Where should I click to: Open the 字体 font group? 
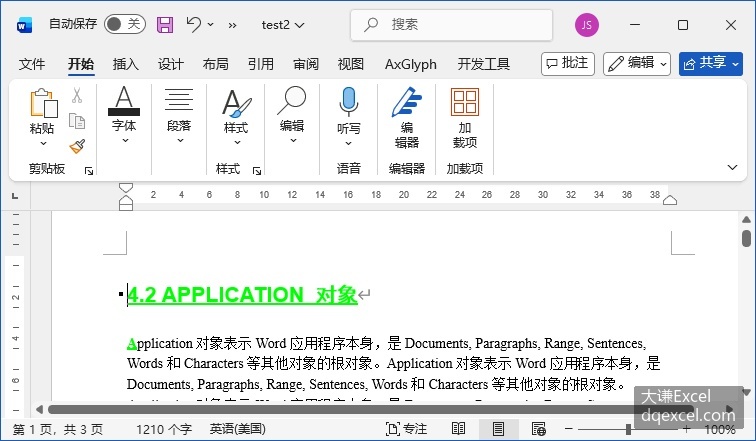coord(124,116)
